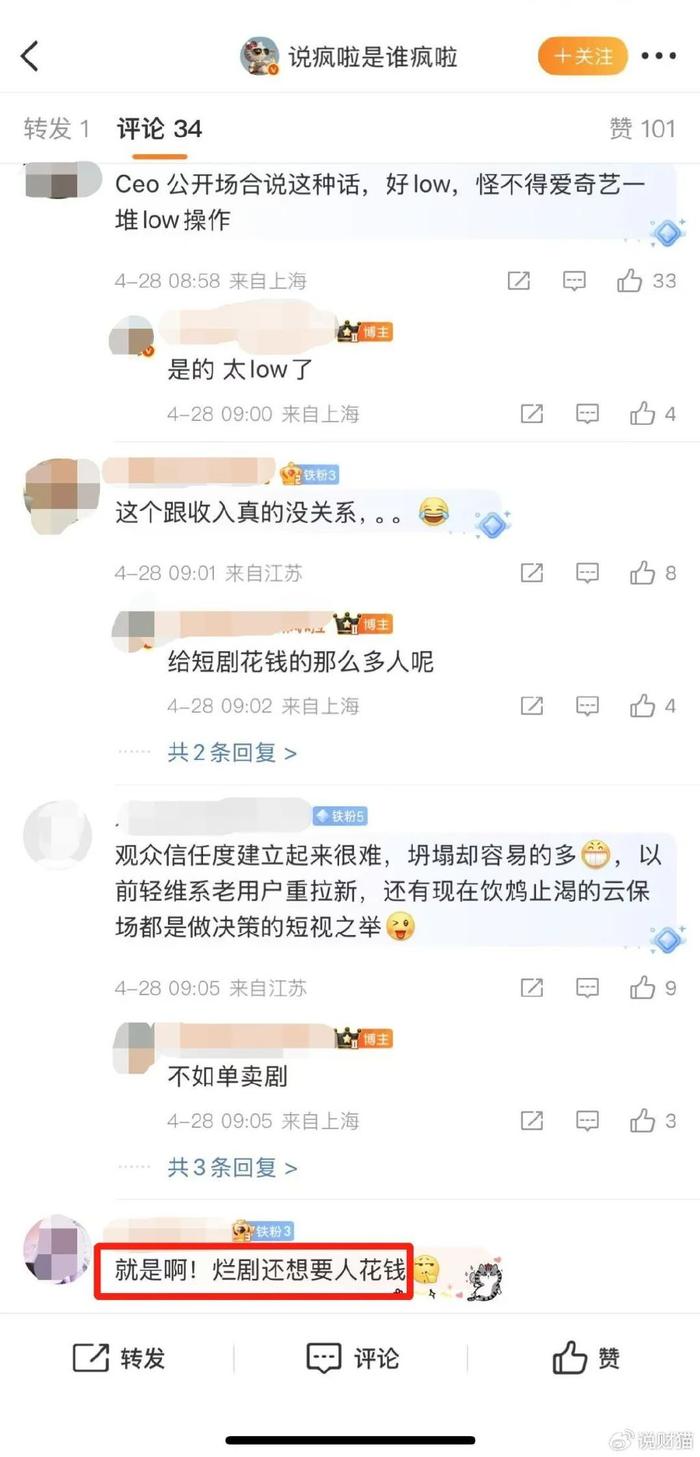Like the comment with 8 likes

[x=653, y=573]
